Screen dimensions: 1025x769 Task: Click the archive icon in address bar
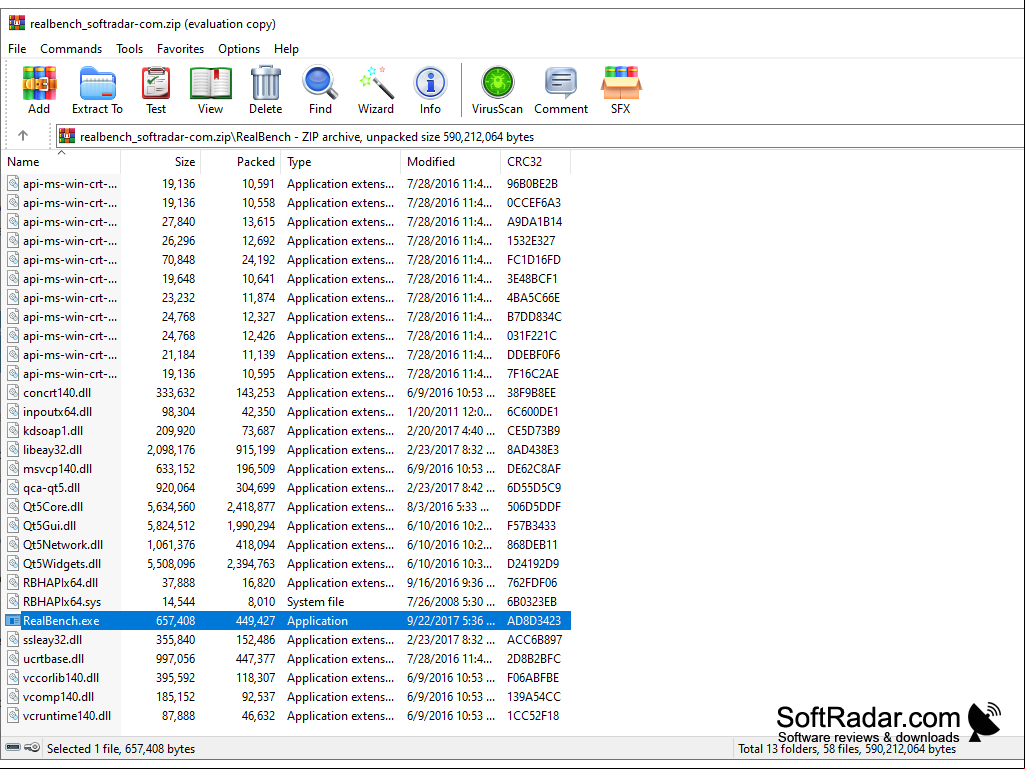pos(67,136)
